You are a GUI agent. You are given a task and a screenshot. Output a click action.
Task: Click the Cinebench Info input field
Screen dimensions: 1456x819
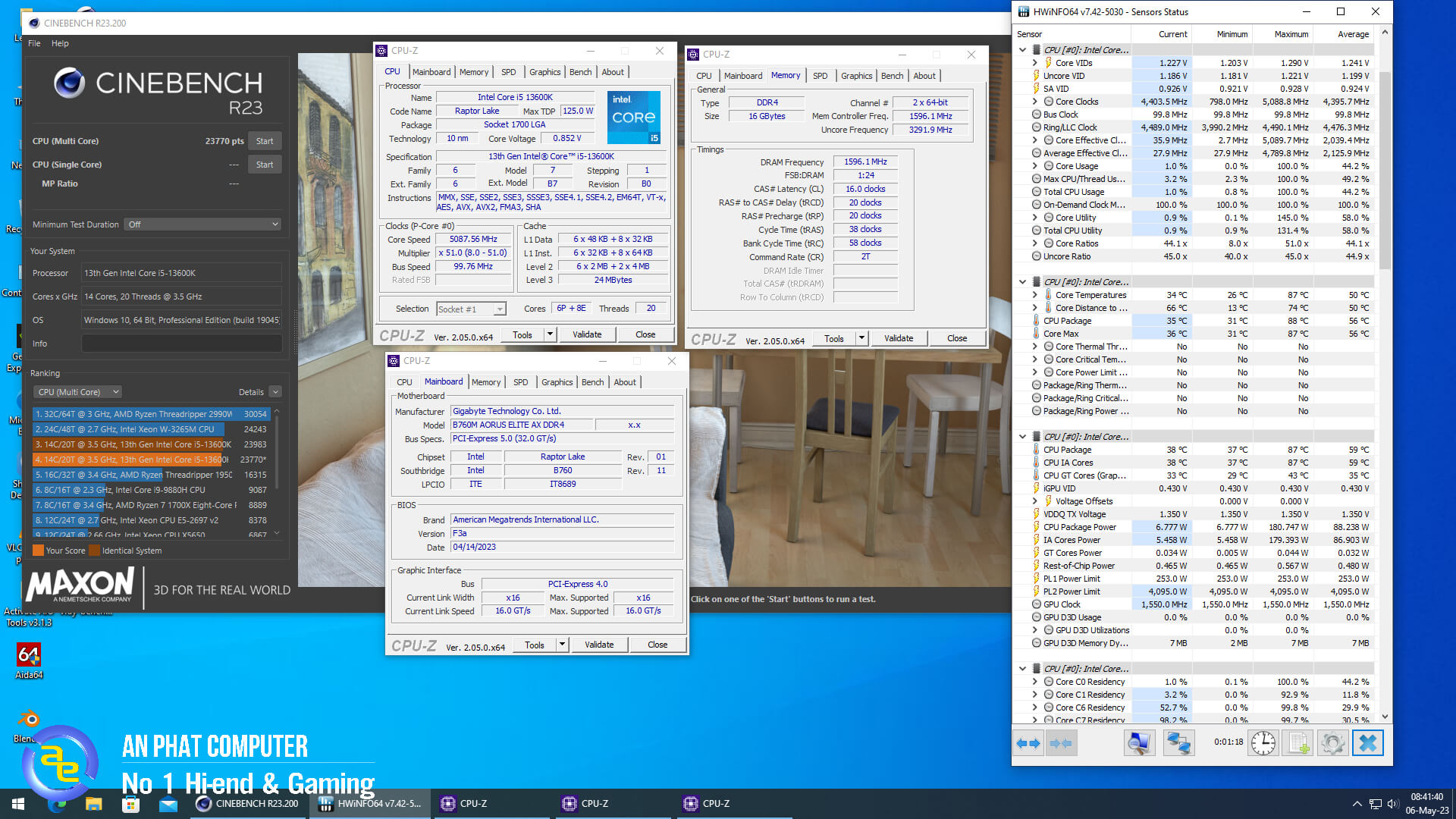182,344
